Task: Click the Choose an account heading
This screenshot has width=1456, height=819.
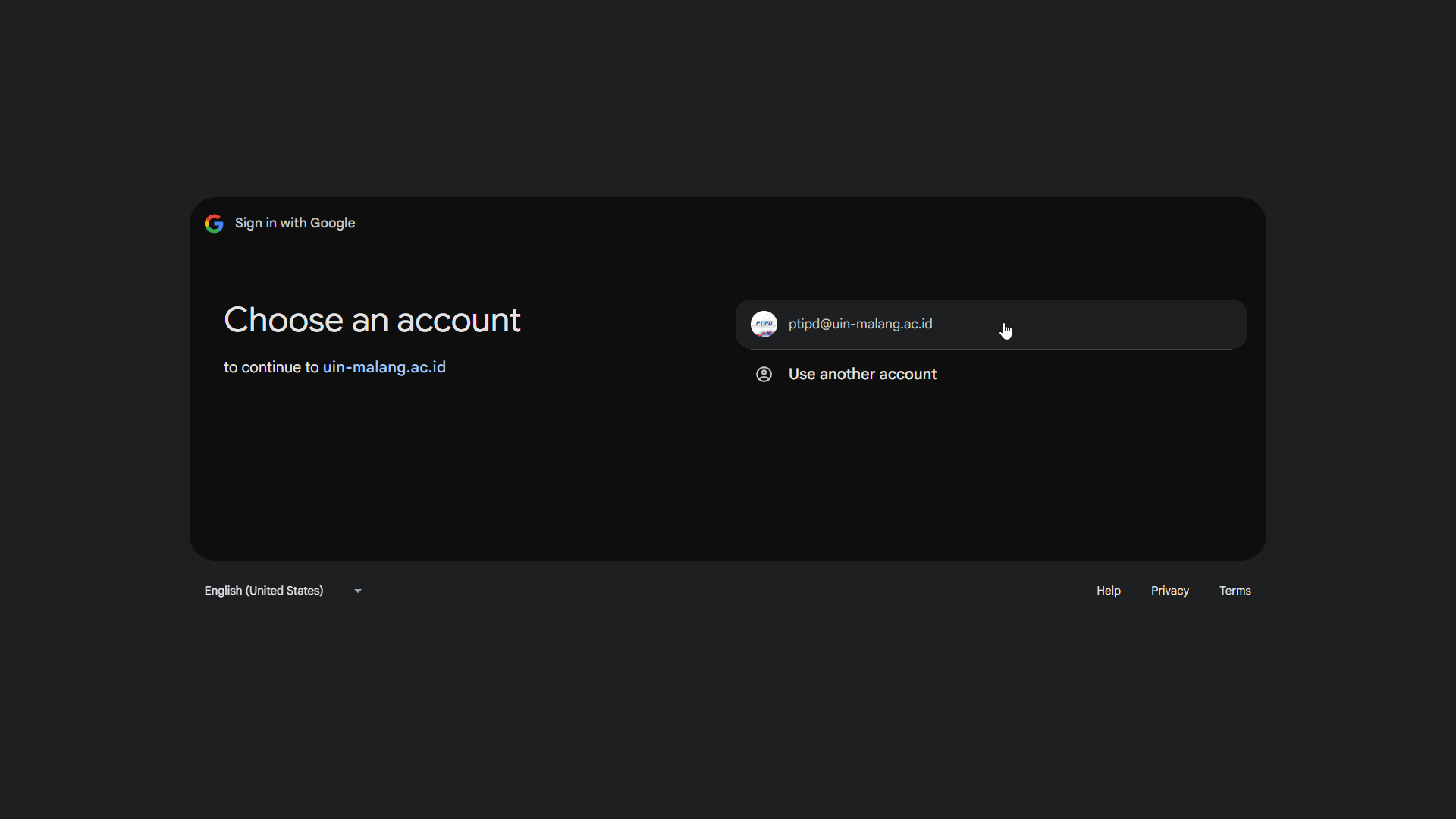Action: (x=372, y=320)
